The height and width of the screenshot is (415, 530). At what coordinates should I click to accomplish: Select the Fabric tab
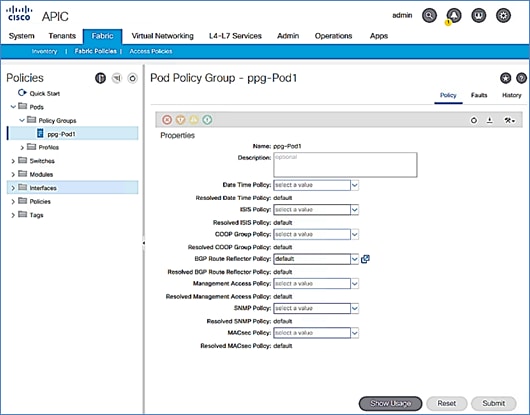coord(102,36)
